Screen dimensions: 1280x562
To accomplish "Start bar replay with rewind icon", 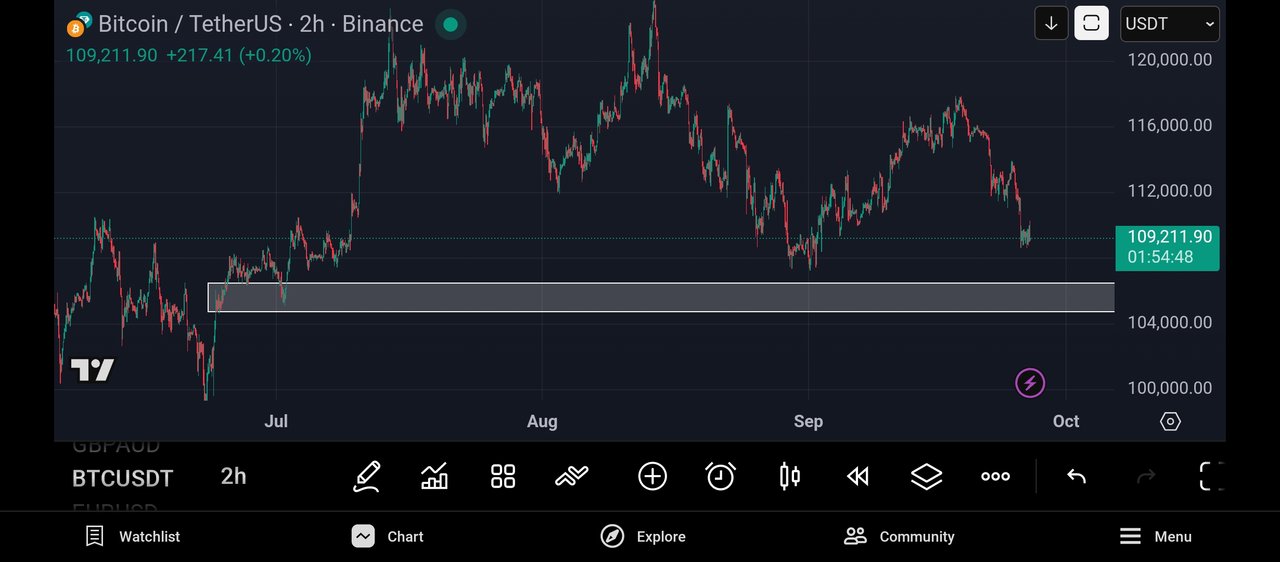I will coord(857,477).
